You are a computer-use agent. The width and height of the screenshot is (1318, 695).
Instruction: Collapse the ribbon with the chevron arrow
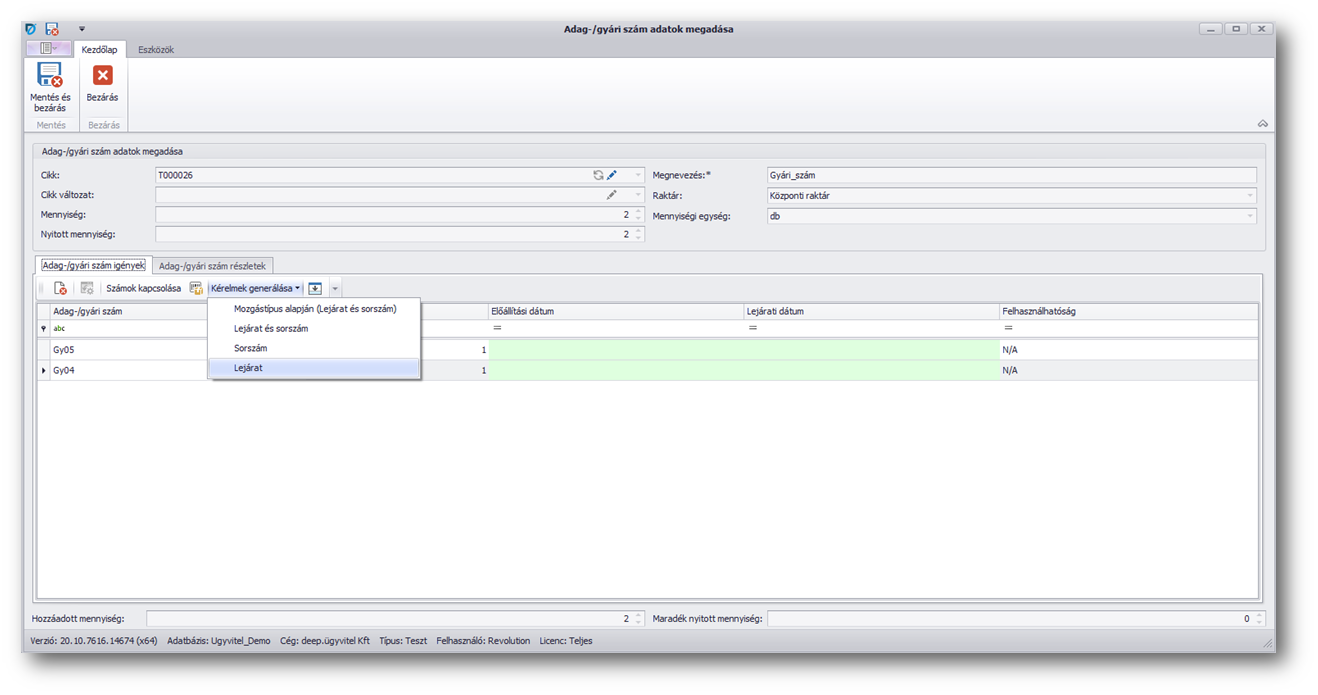(x=1263, y=124)
